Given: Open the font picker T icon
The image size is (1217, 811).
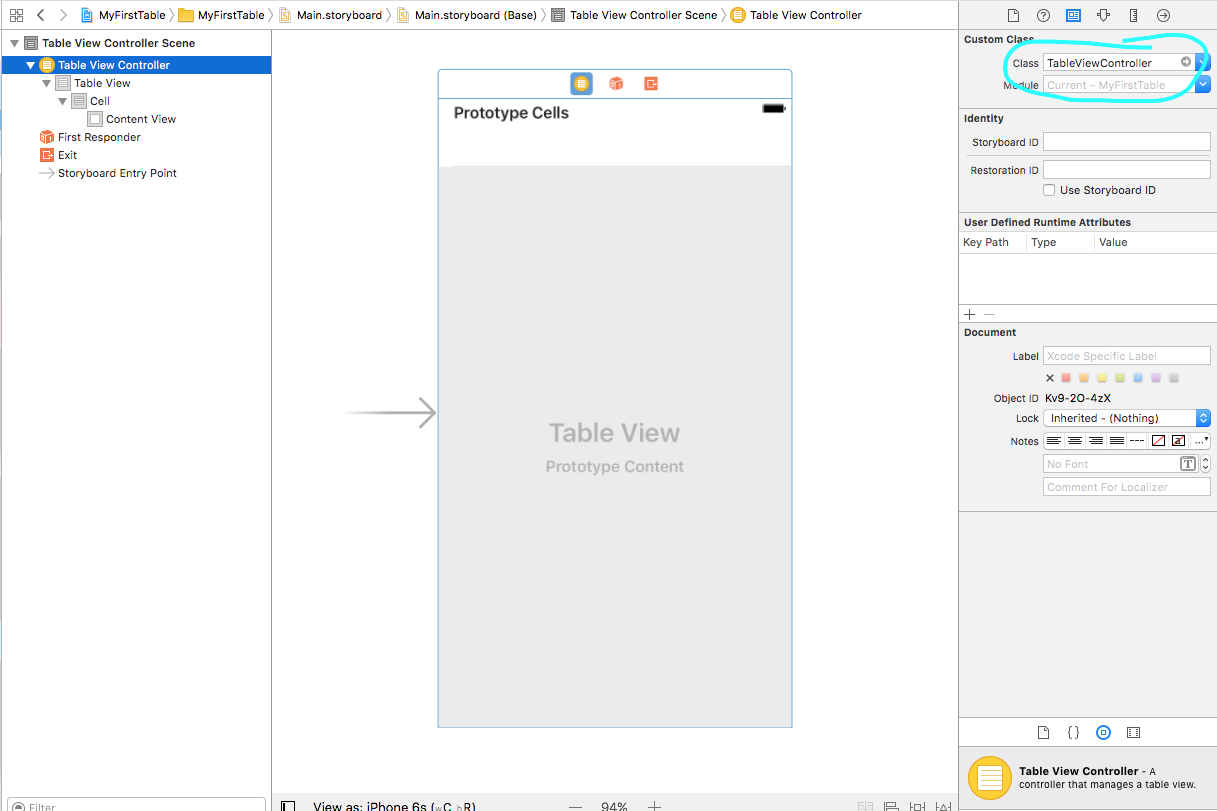Looking at the screenshot, I should (1188, 464).
